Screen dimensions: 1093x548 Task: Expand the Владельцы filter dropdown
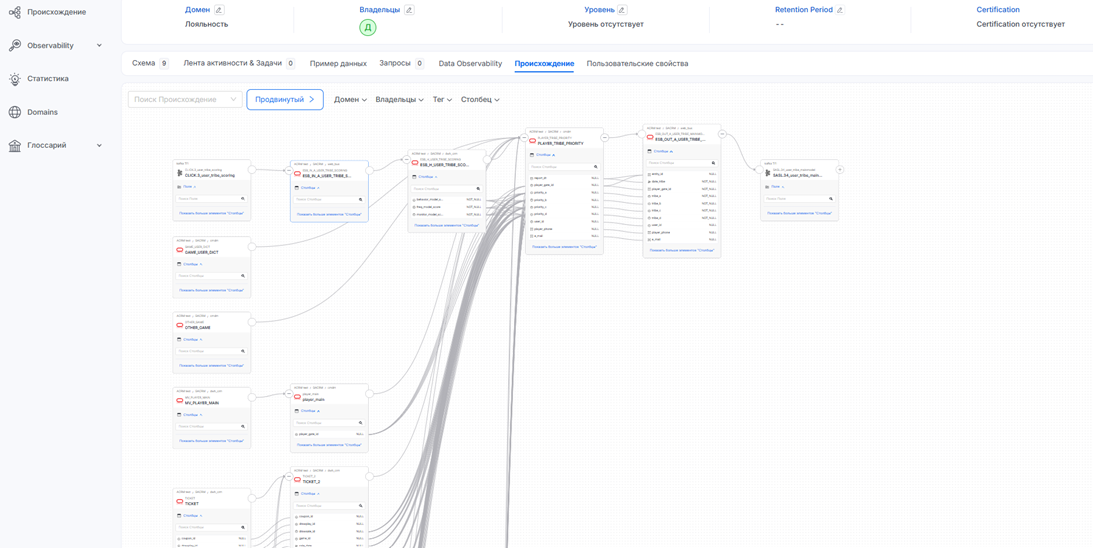pyautogui.click(x=399, y=100)
